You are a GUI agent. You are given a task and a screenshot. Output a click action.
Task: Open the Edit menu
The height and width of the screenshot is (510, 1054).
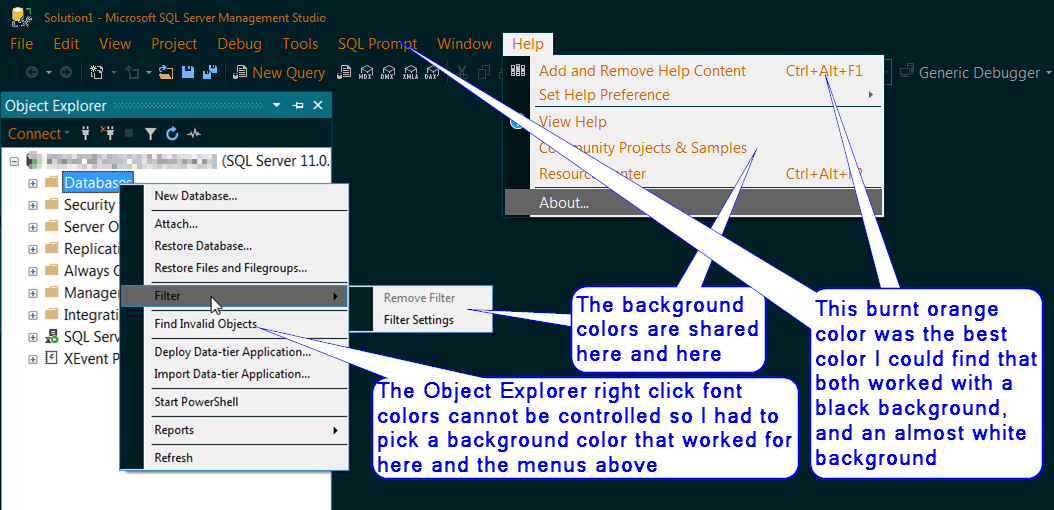(67, 44)
